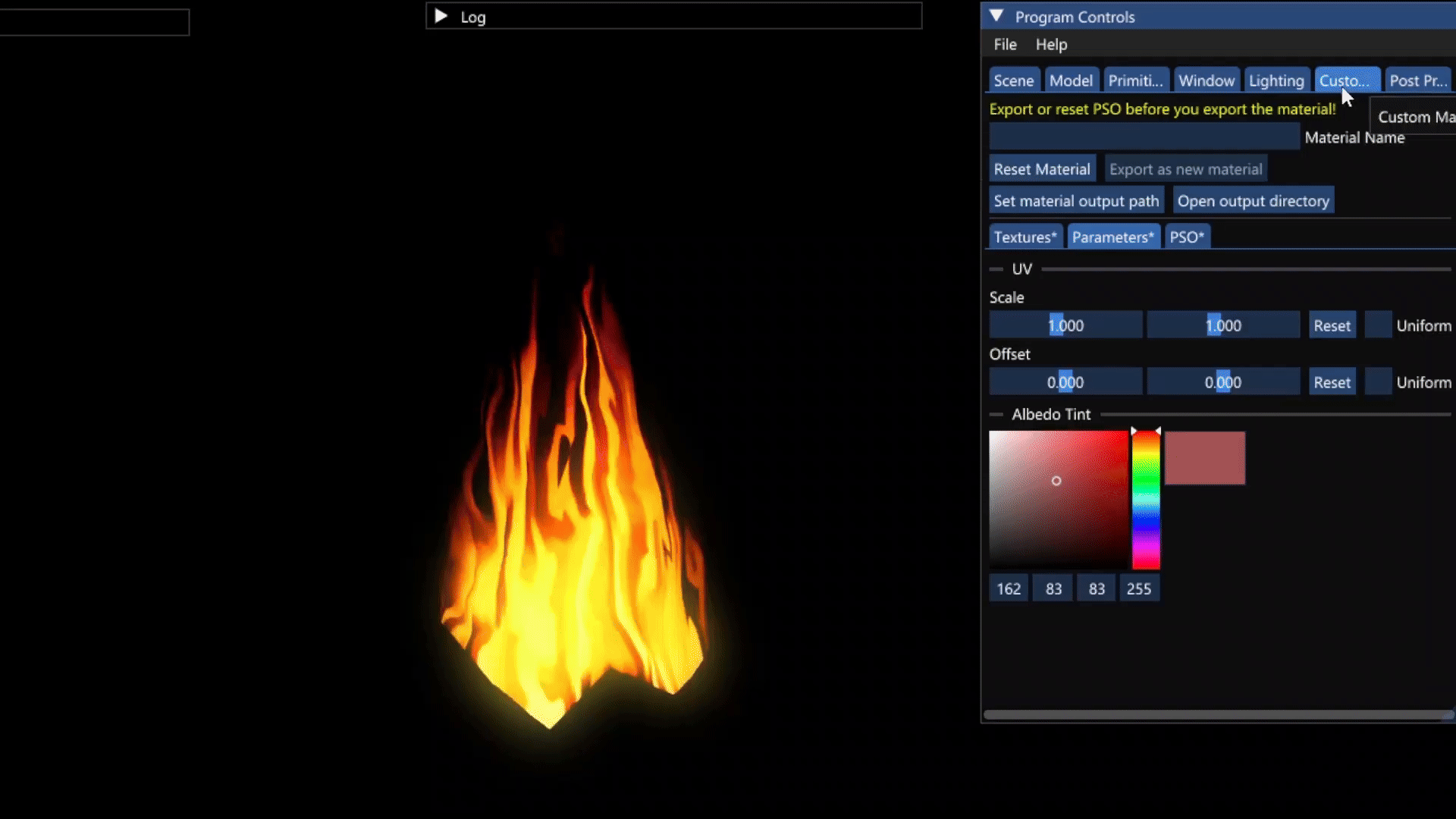Enable the Offset Uniform checkbox
The height and width of the screenshot is (819, 1456).
[x=1378, y=382]
